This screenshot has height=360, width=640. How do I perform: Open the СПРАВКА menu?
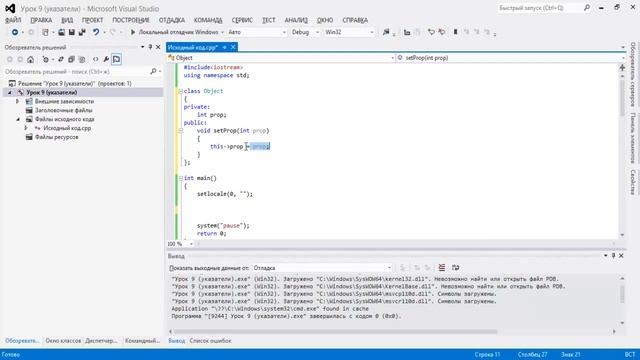pos(355,20)
